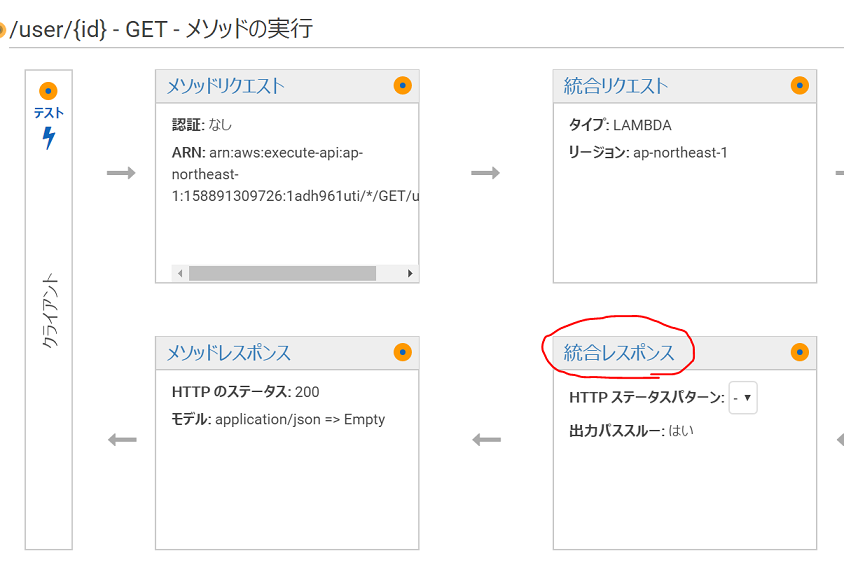Screen dimensions: 844x565
Task: Open the 統合リクエスト link
Action: pyautogui.click(x=616, y=86)
